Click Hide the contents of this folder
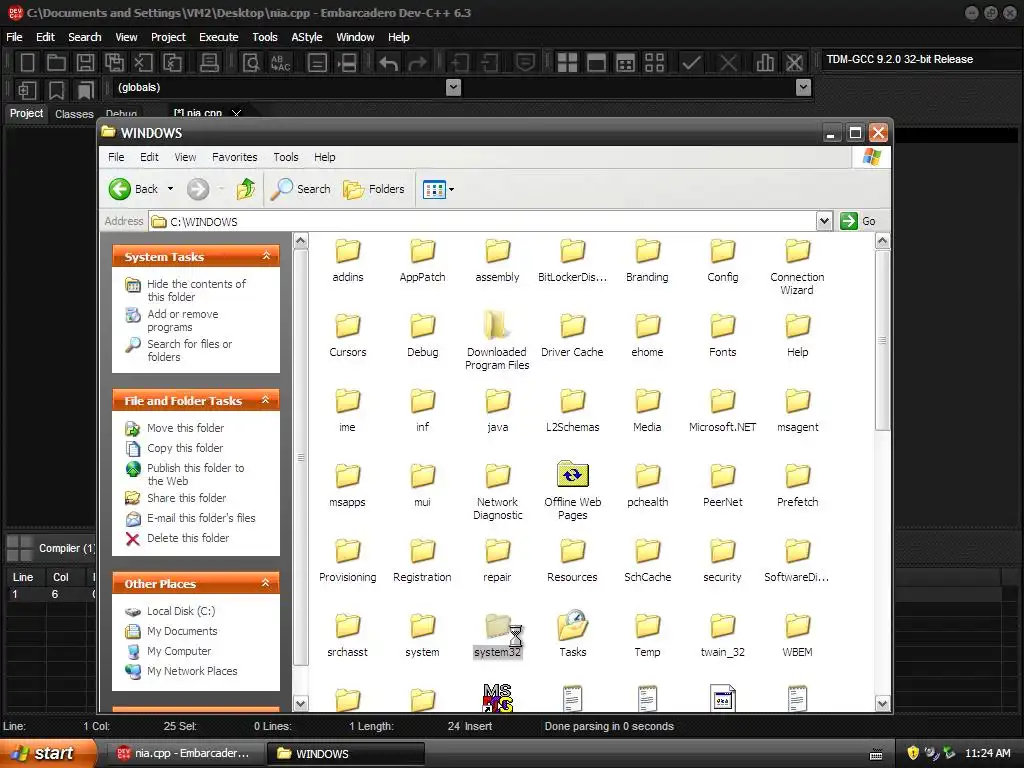This screenshot has width=1024, height=768. pyautogui.click(x=196, y=291)
